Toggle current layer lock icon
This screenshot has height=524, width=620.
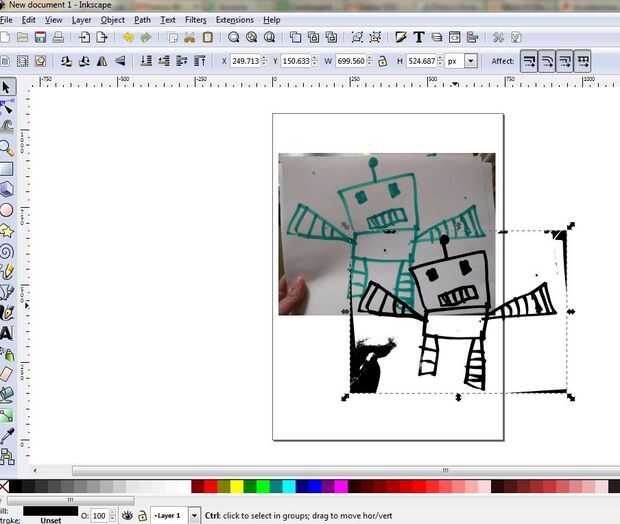142,515
